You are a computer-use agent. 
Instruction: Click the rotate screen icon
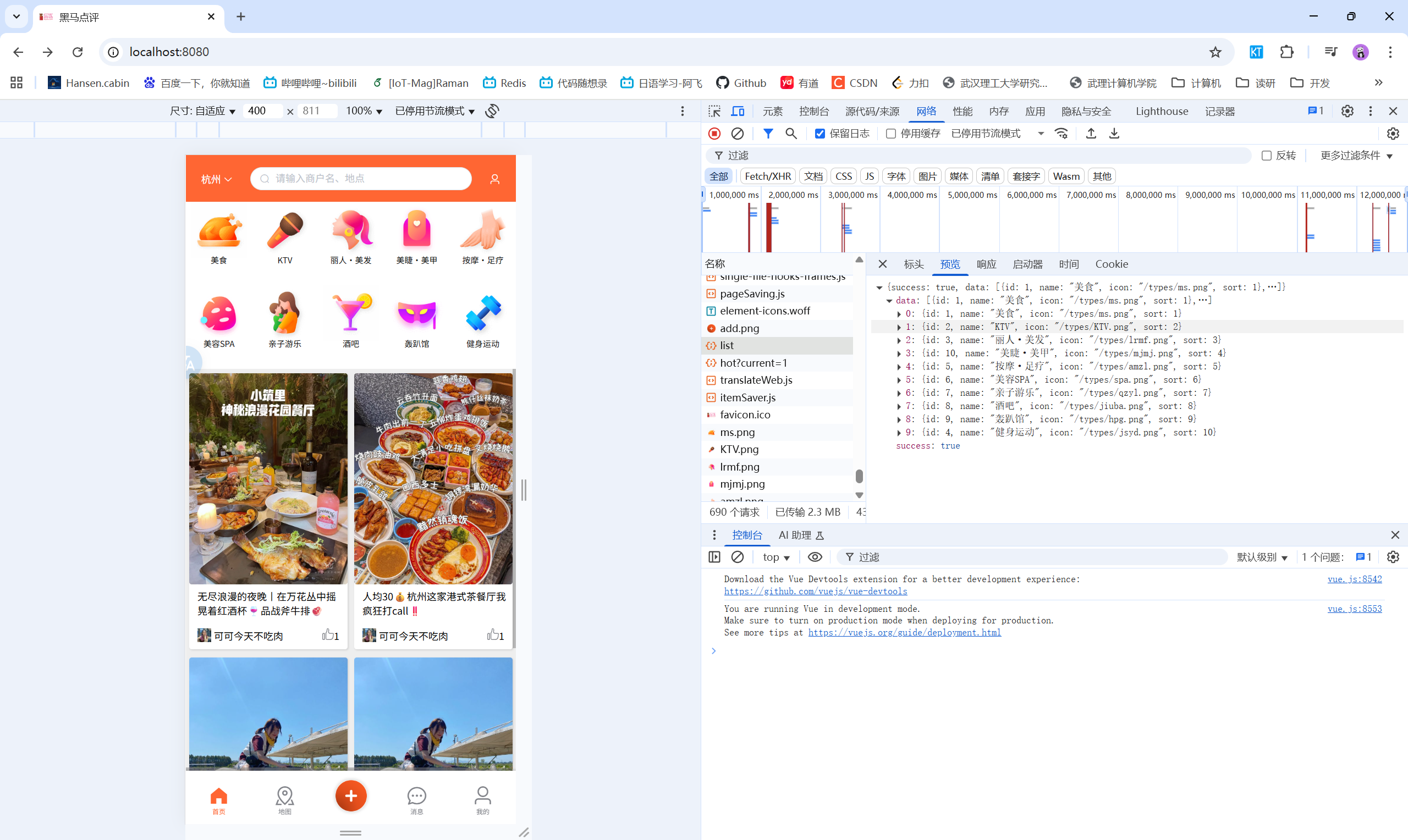pyautogui.click(x=492, y=111)
